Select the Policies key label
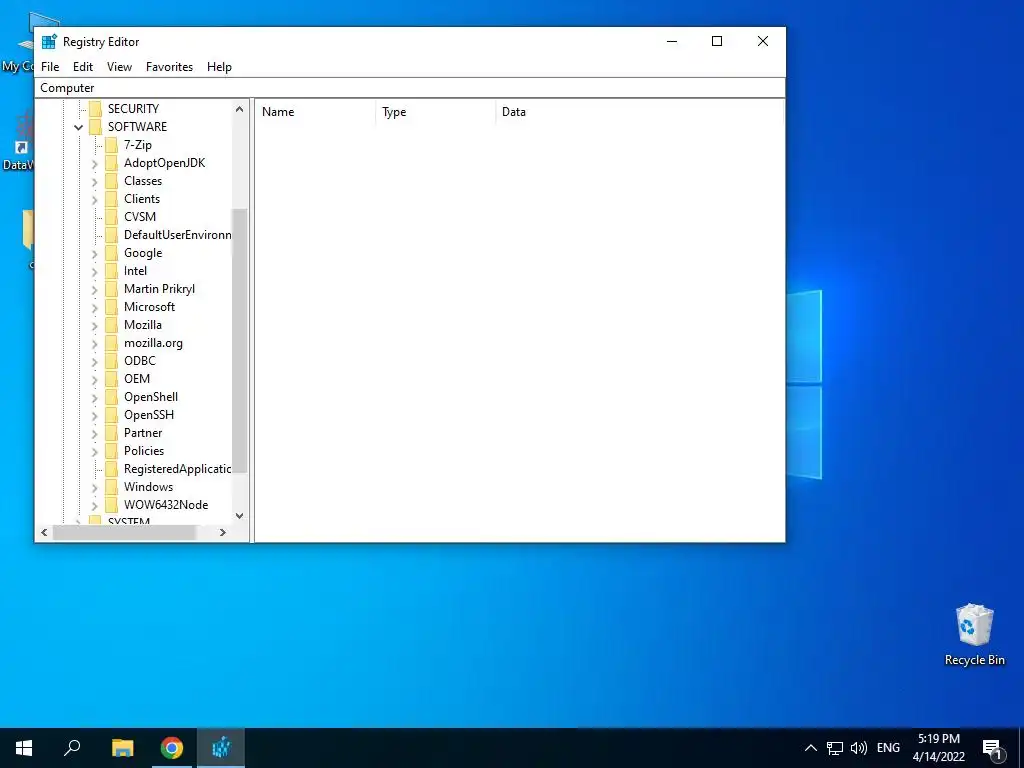The height and width of the screenshot is (768, 1024). (144, 451)
